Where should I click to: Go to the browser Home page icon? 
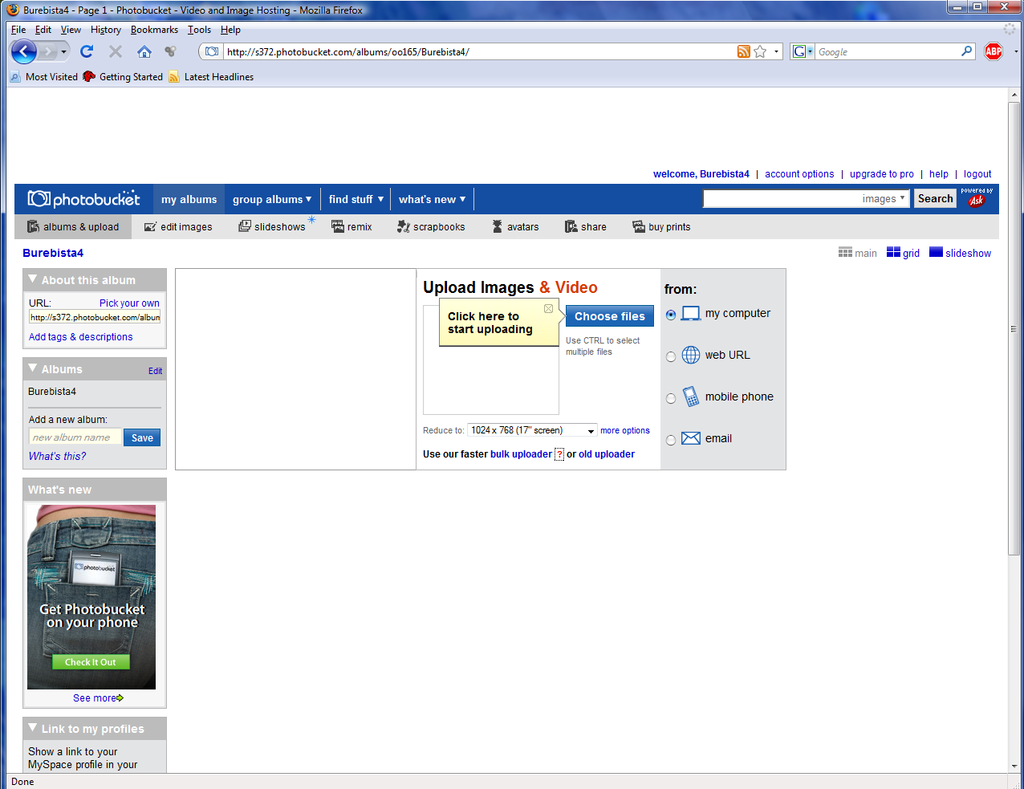(x=144, y=52)
